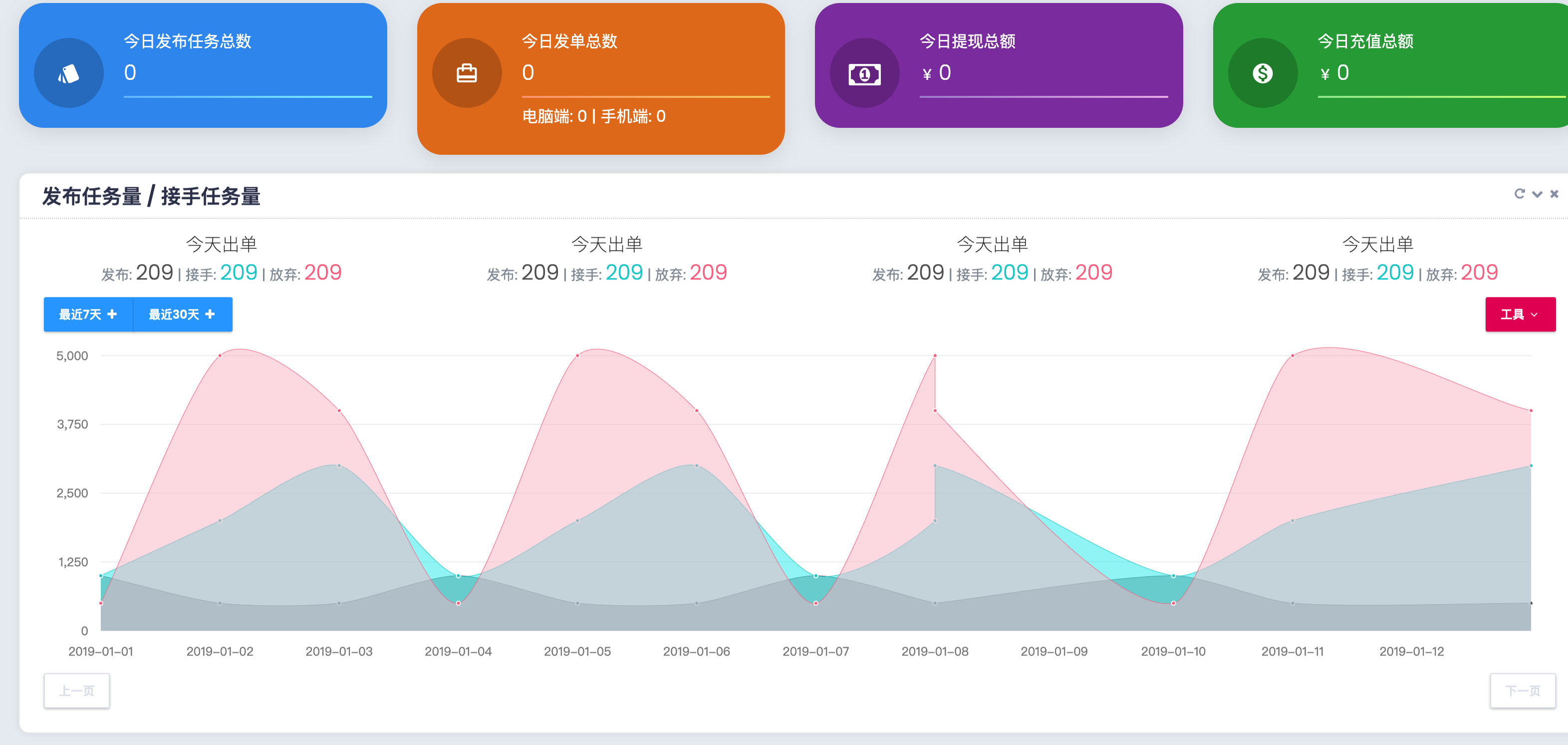This screenshot has height=745, width=1568.
Task: Click the pink peak data point above 2019-01-11
Action: coord(1292,356)
